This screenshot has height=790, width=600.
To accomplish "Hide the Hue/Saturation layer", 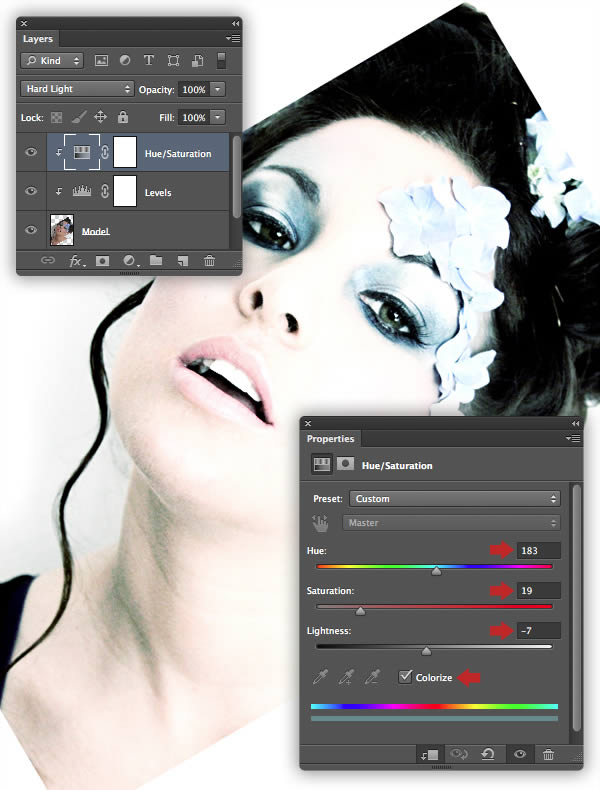I will click(31, 152).
